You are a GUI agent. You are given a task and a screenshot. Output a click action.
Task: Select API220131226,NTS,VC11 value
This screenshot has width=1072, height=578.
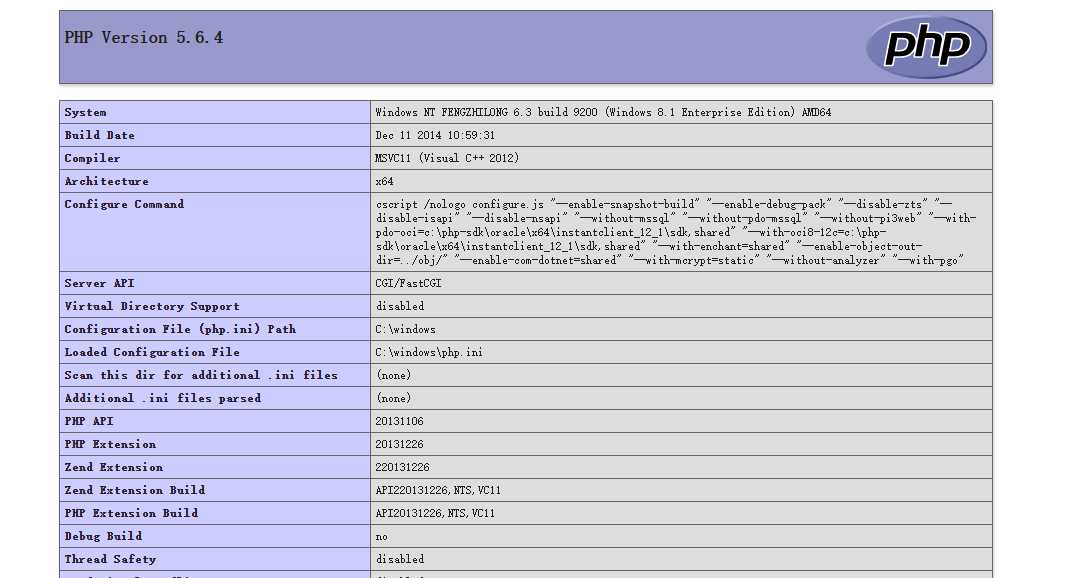click(438, 490)
